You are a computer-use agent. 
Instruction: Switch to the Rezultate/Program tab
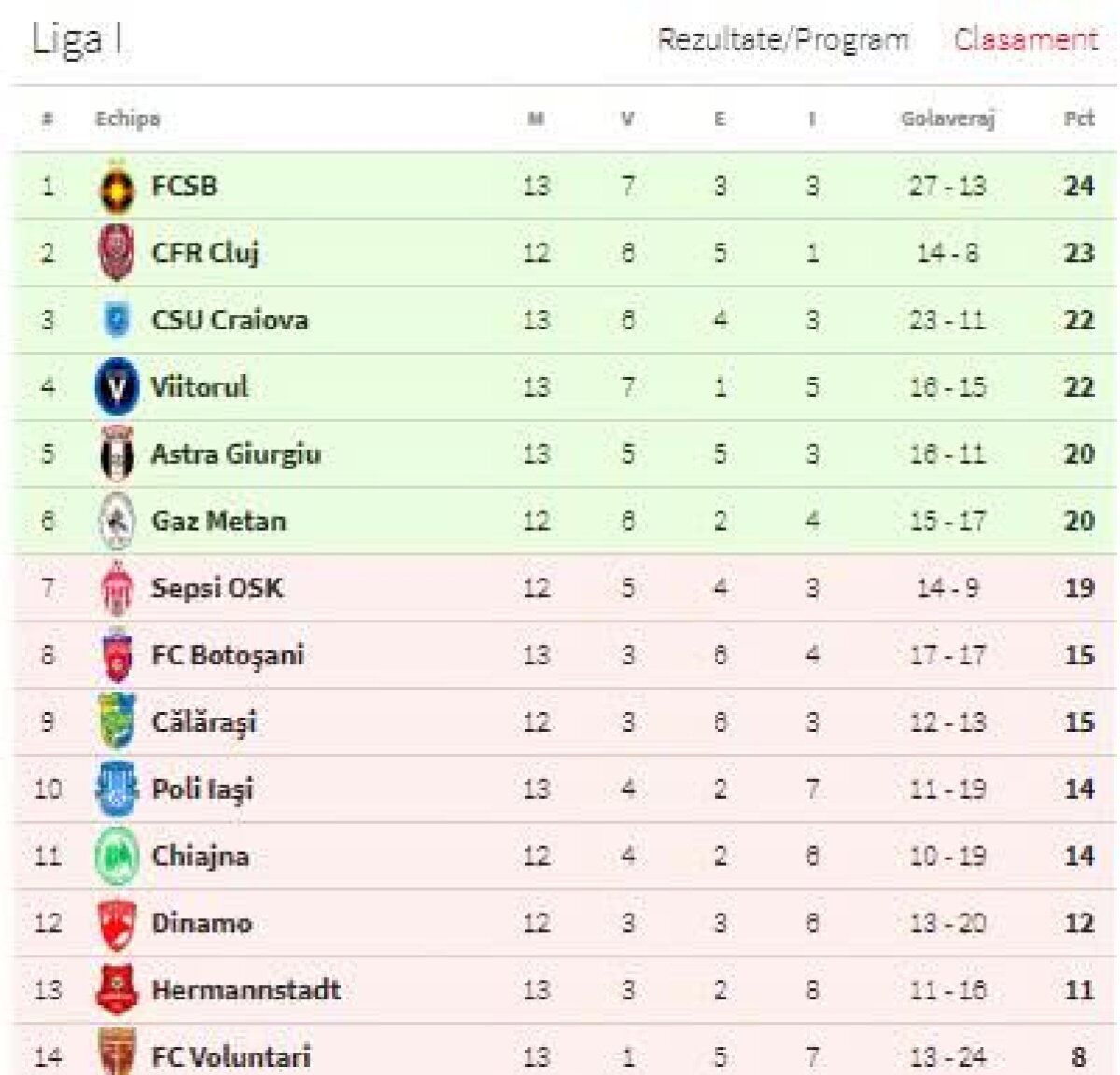tap(783, 40)
